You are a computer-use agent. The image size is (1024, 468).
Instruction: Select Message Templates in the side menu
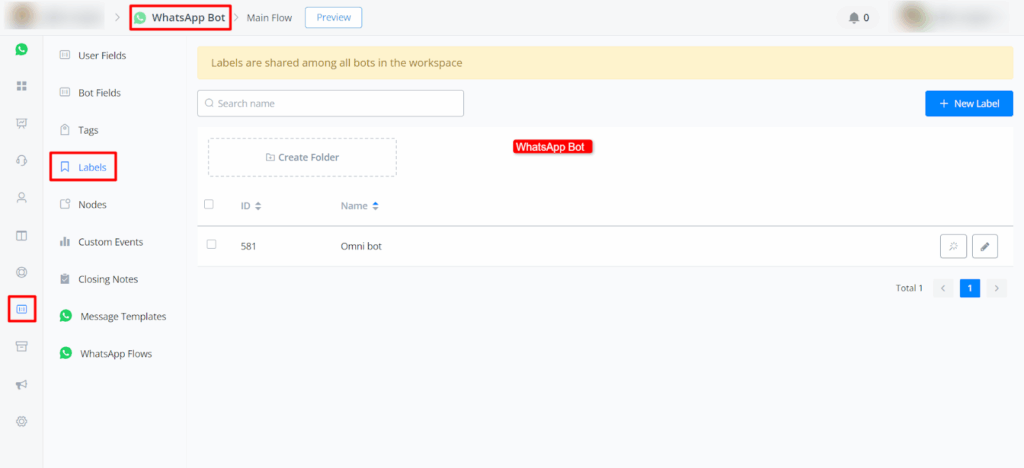pyautogui.click(x=122, y=316)
